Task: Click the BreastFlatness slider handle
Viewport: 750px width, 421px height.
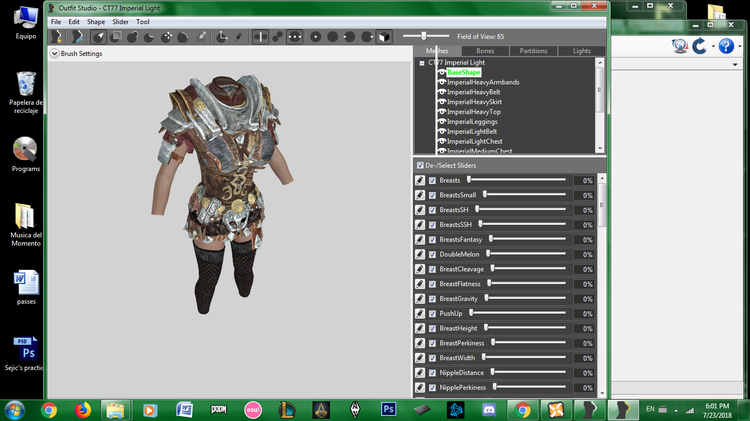Action: pyautogui.click(x=489, y=283)
